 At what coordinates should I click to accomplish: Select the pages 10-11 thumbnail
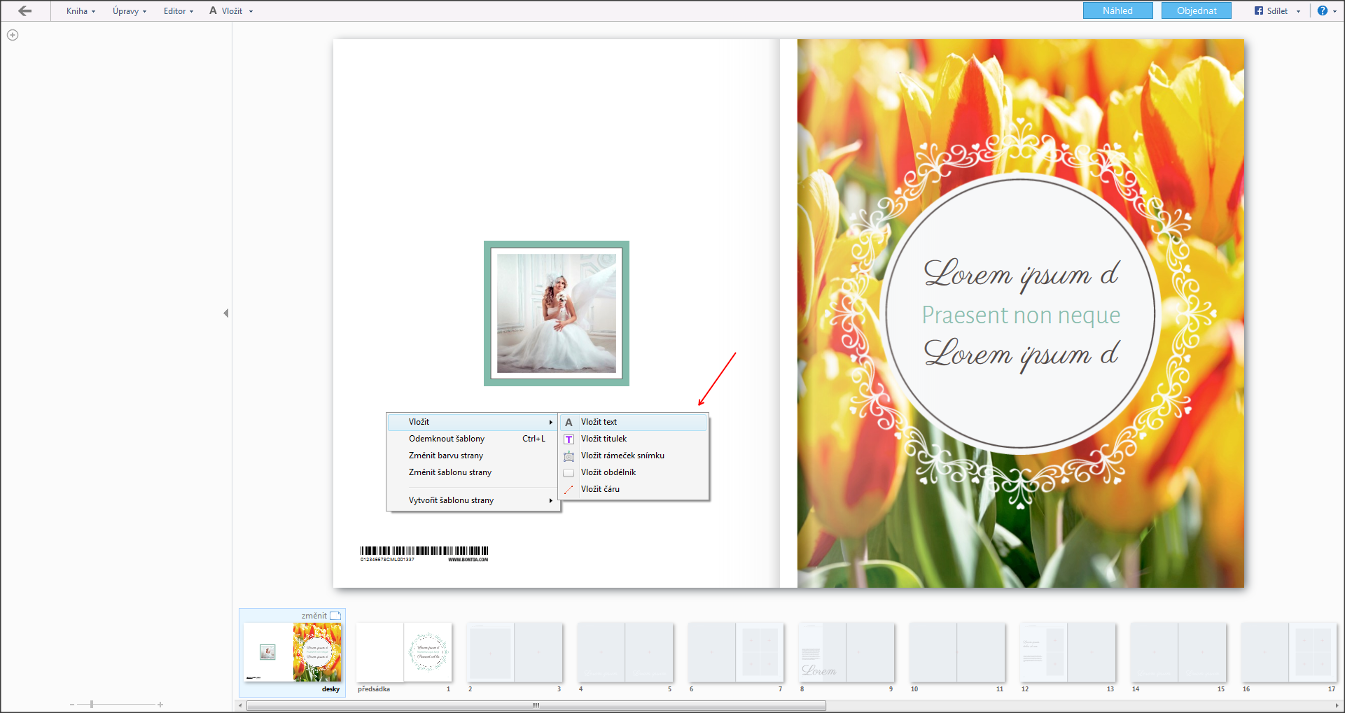tap(956, 653)
